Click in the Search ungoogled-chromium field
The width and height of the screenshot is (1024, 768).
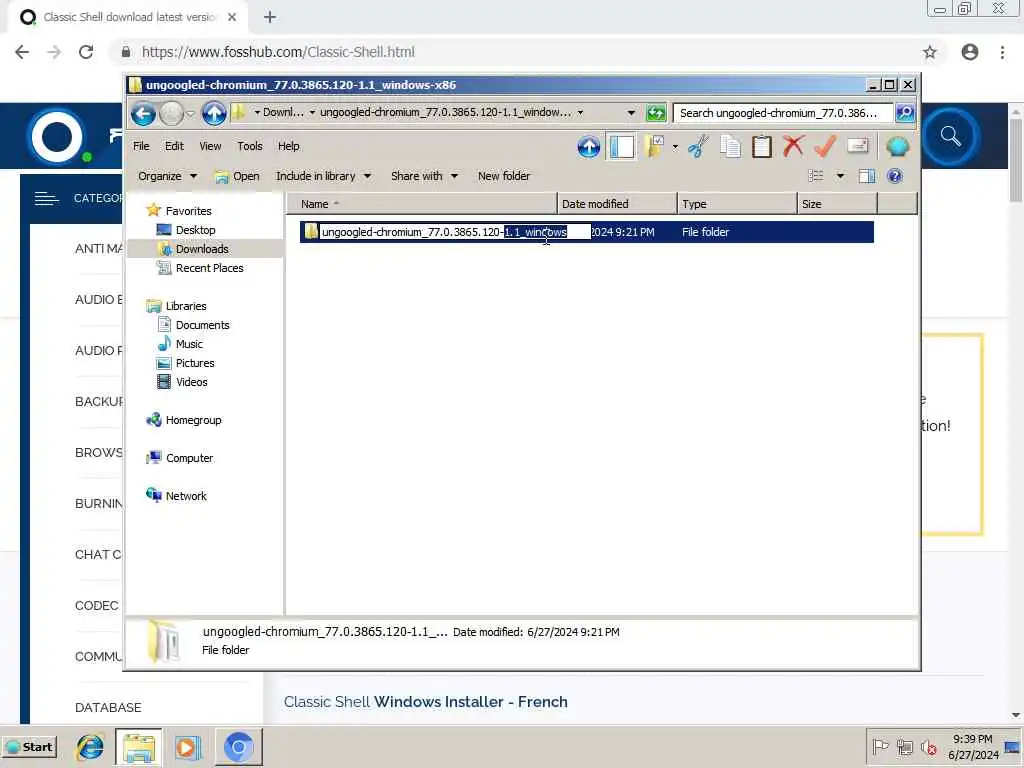coord(782,113)
